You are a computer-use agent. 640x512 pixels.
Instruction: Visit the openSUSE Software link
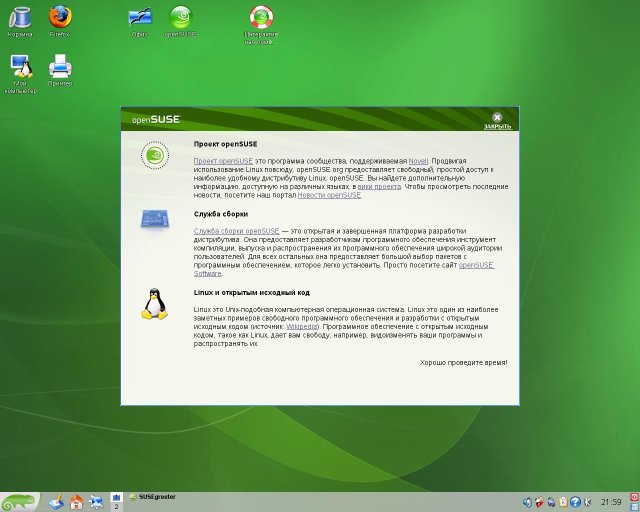pos(476,265)
